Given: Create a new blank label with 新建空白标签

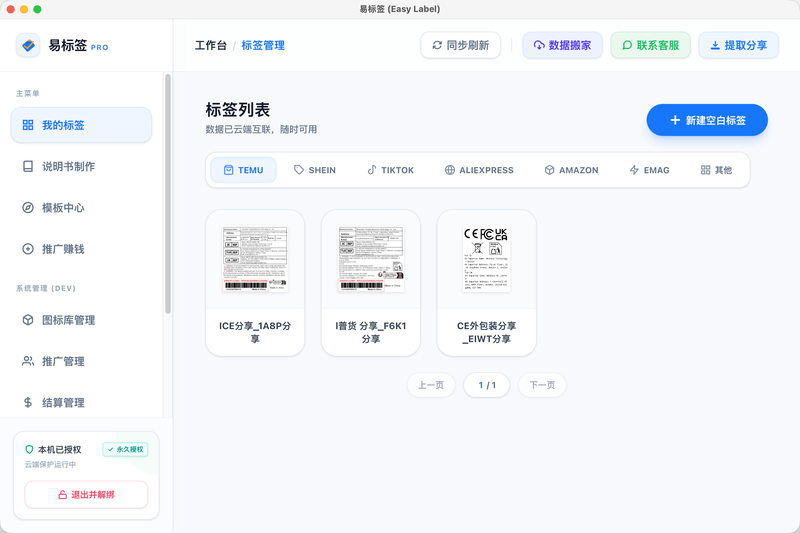Looking at the screenshot, I should [707, 120].
